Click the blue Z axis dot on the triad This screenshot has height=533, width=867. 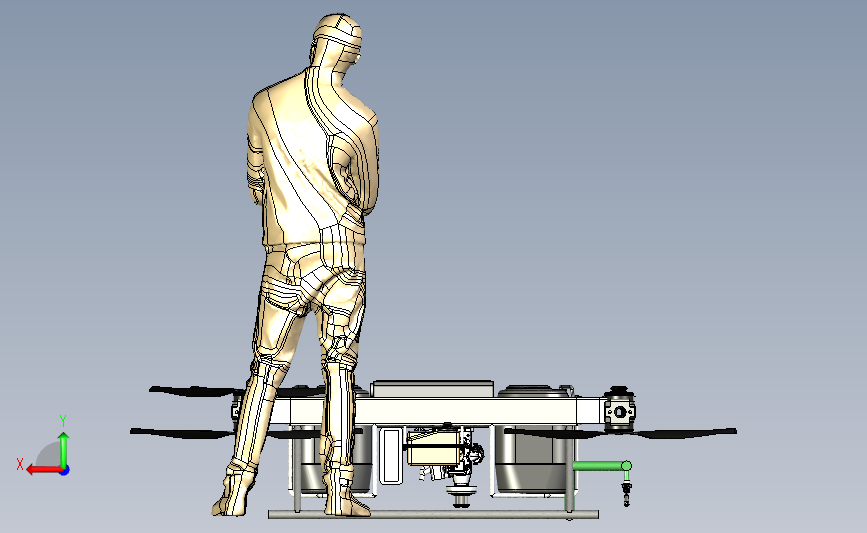coord(65,470)
